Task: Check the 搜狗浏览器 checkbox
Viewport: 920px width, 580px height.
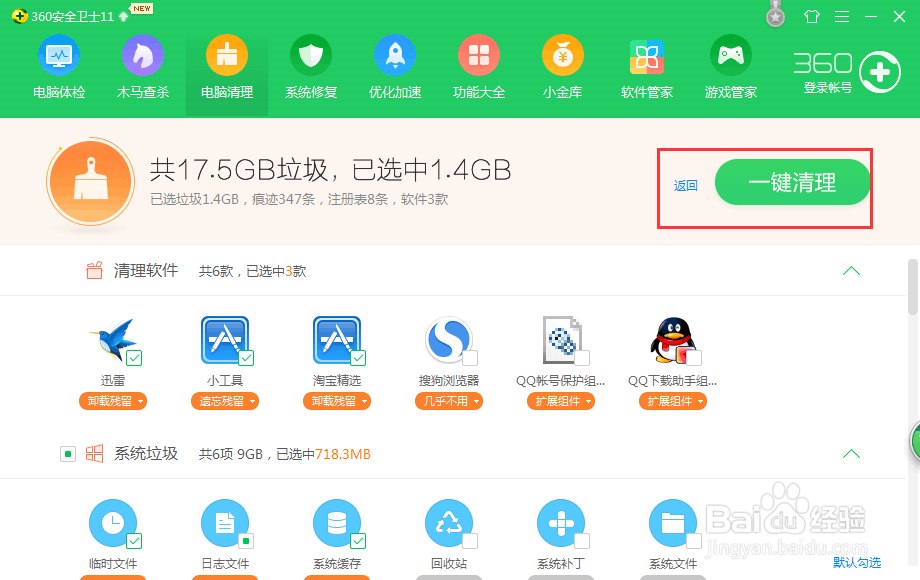Action: click(471, 358)
